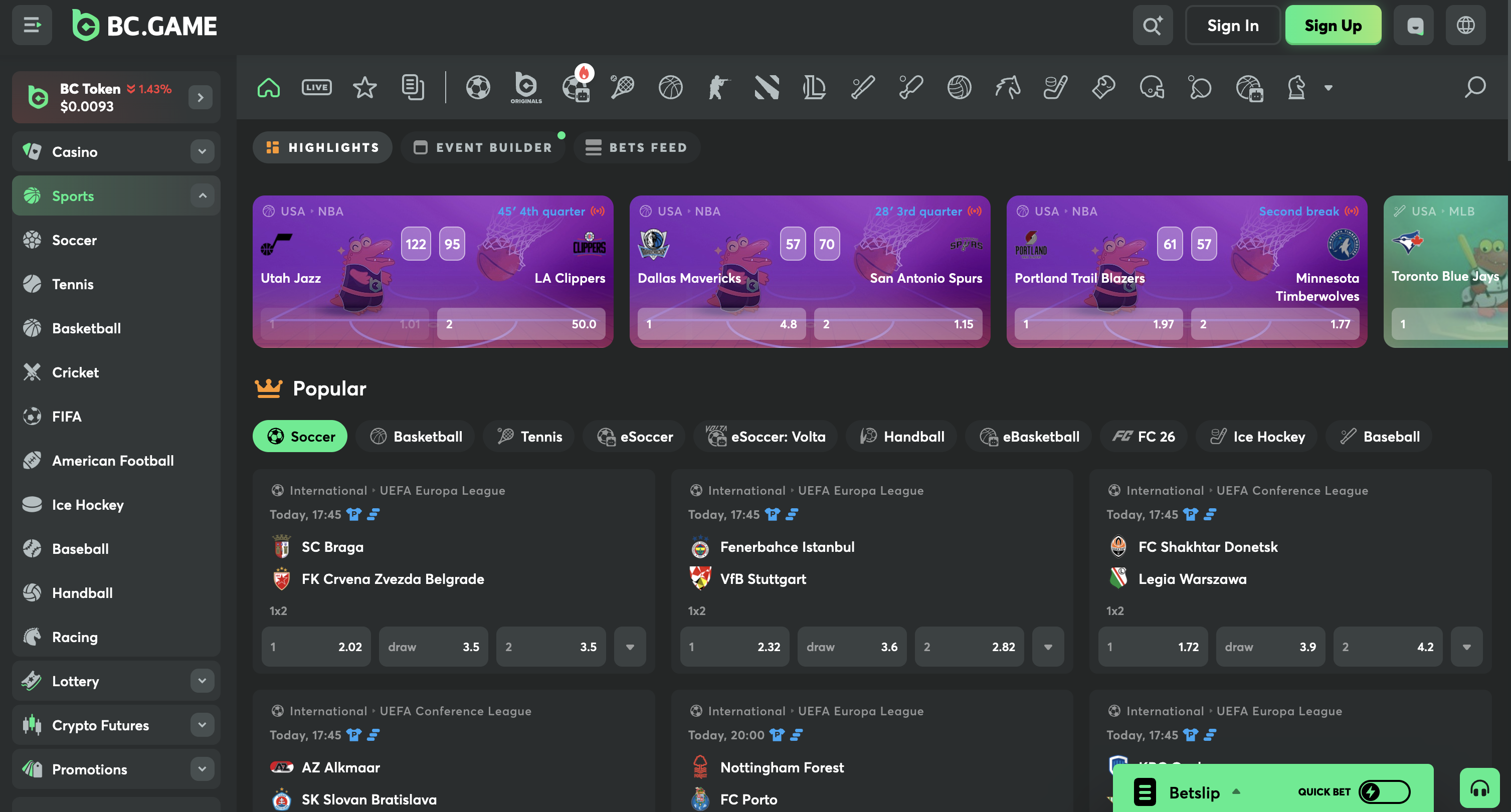Collapse the left sidebar menu

pos(32,25)
